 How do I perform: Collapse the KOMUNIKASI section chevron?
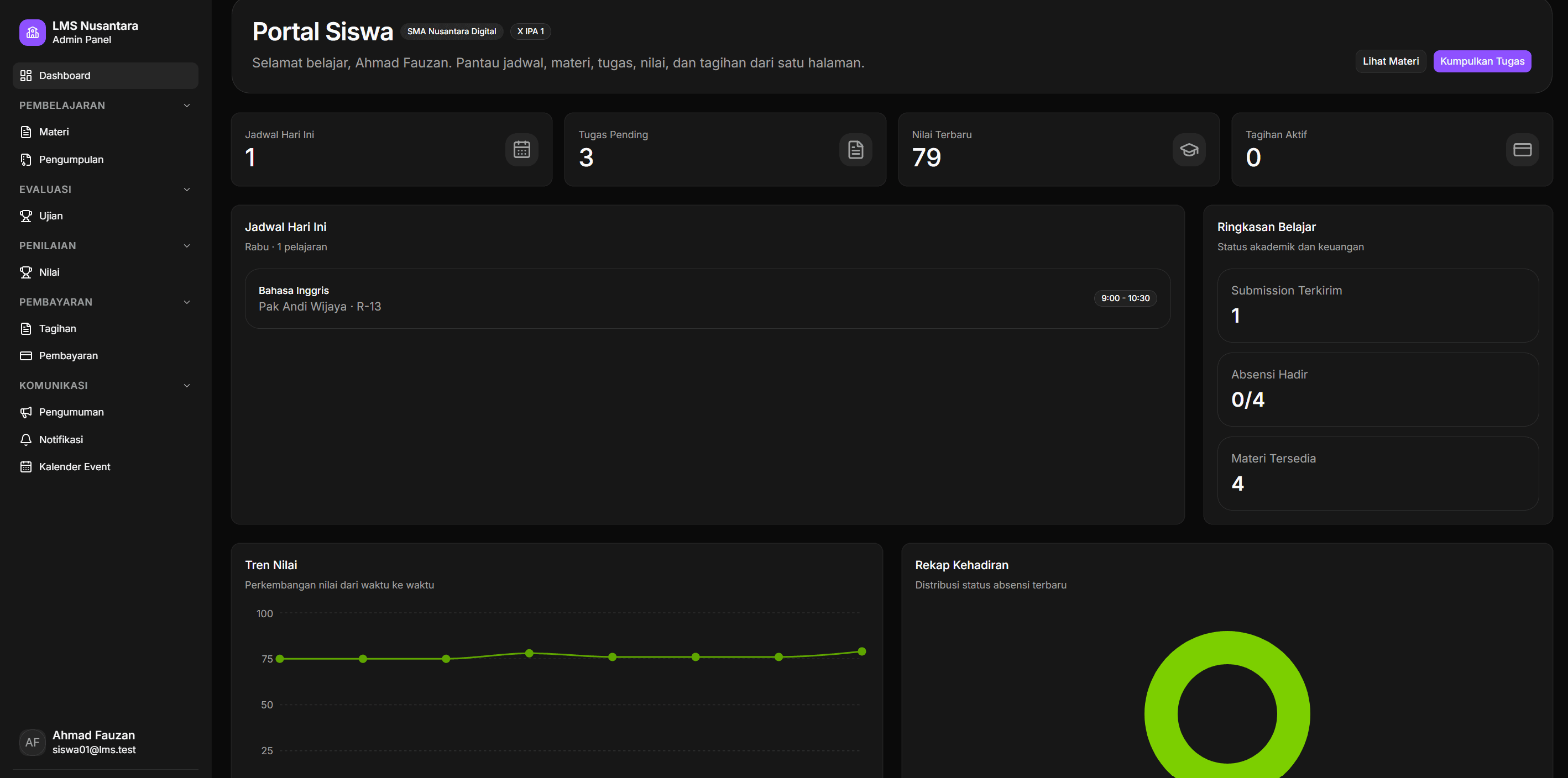point(187,386)
